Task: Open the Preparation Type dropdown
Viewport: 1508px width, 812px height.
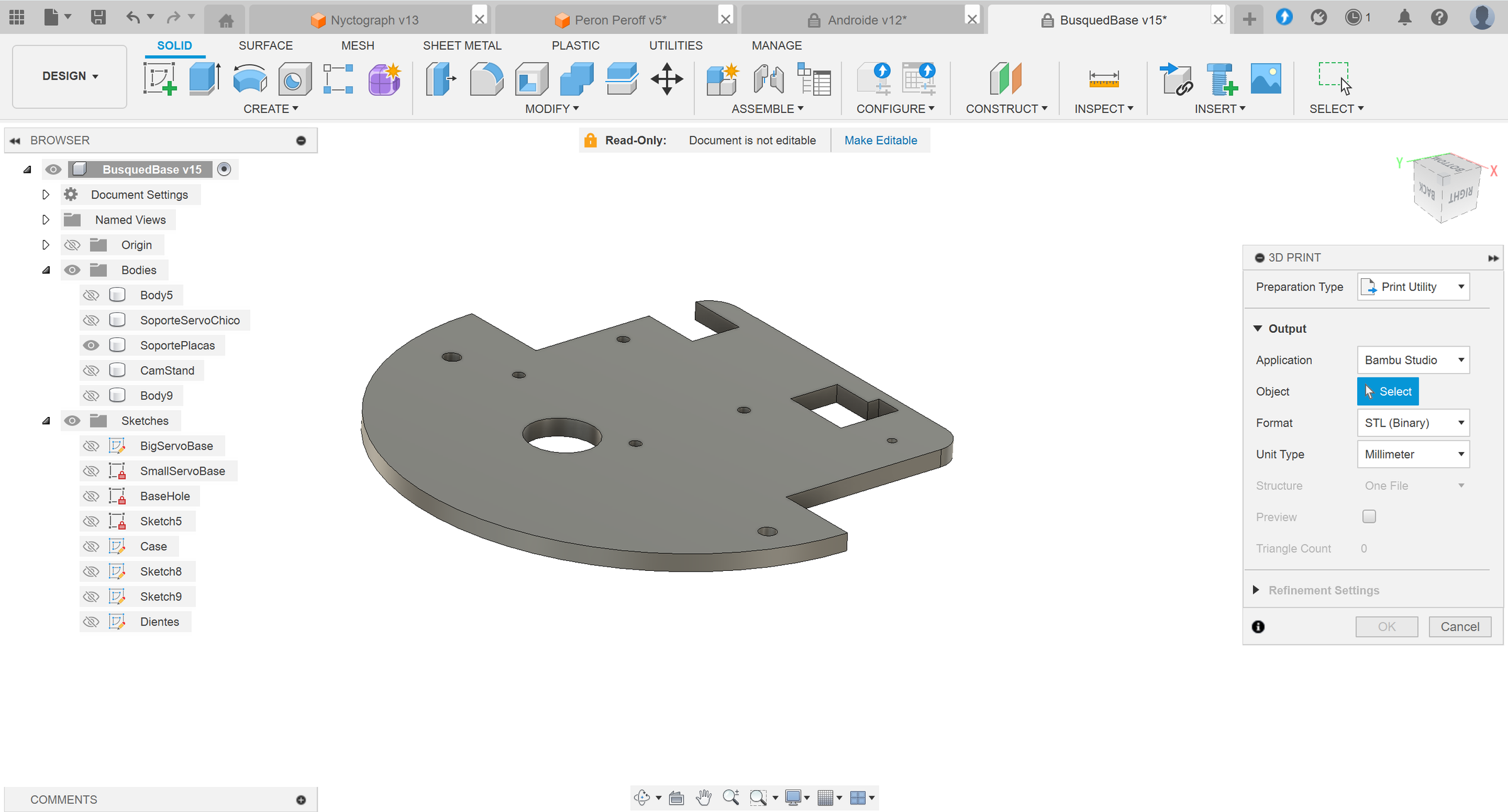Action: (x=1413, y=287)
